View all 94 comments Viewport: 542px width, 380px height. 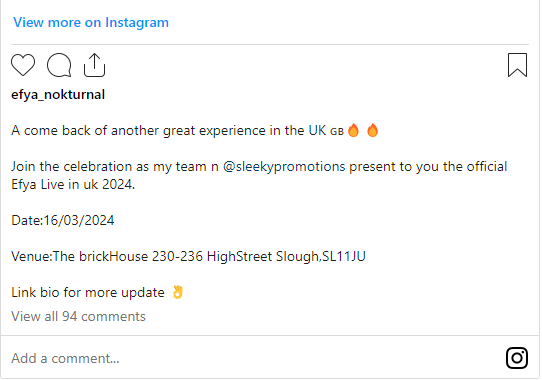pos(78,316)
